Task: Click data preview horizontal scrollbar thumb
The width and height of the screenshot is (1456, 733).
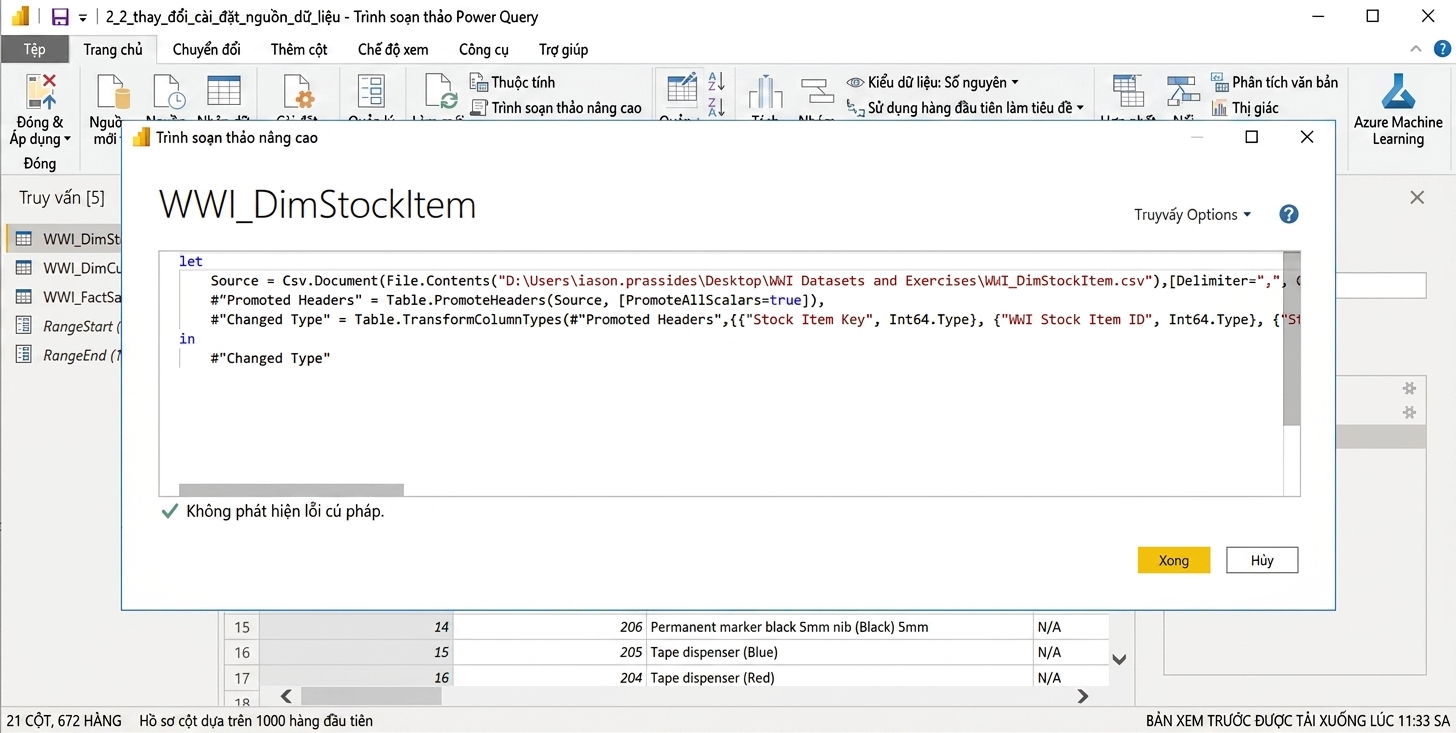Action: [x=370, y=696]
